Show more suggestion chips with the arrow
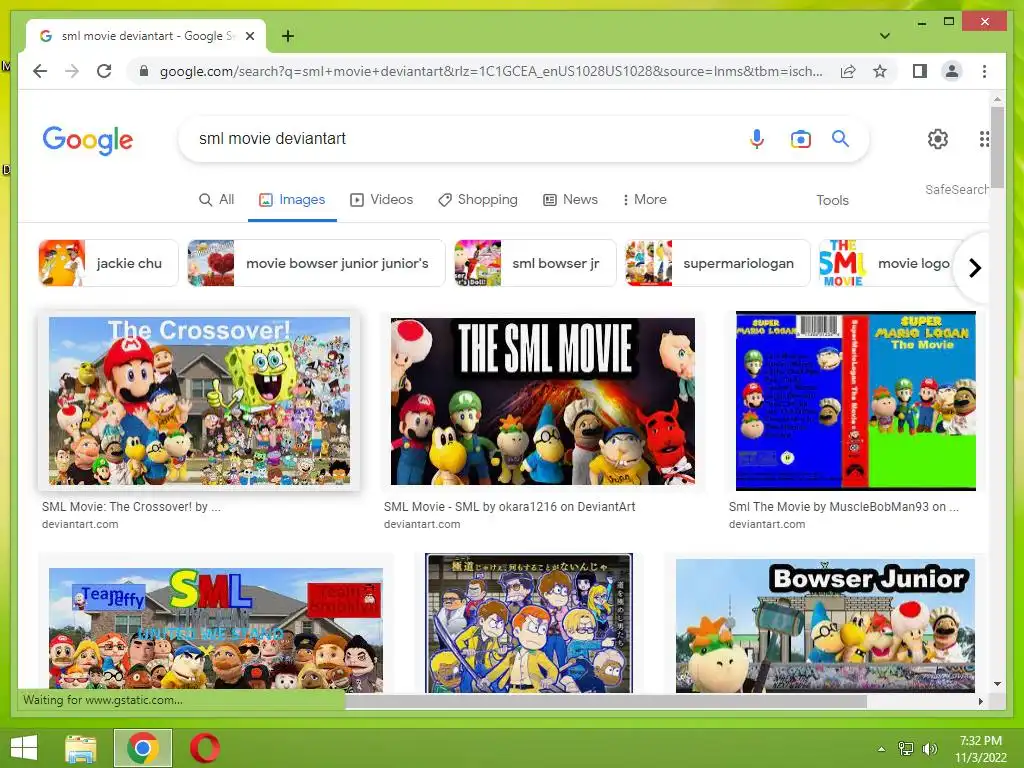1024x768 pixels. (x=974, y=268)
